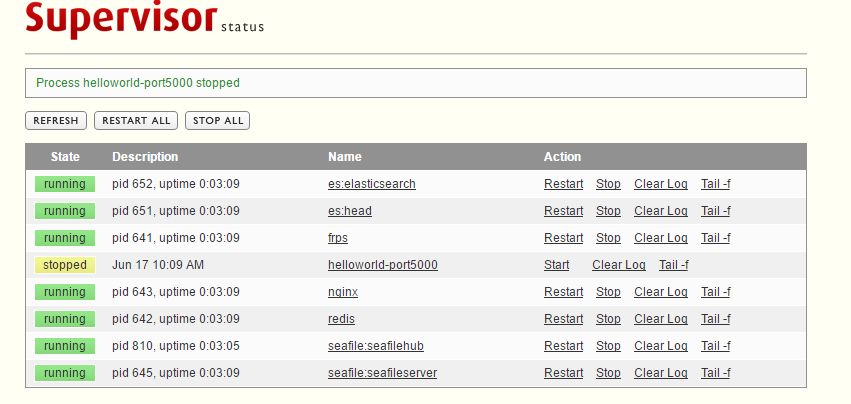Click 'Jun 17 10:09 AM' description
This screenshot has height=404, width=851.
tap(158, 265)
